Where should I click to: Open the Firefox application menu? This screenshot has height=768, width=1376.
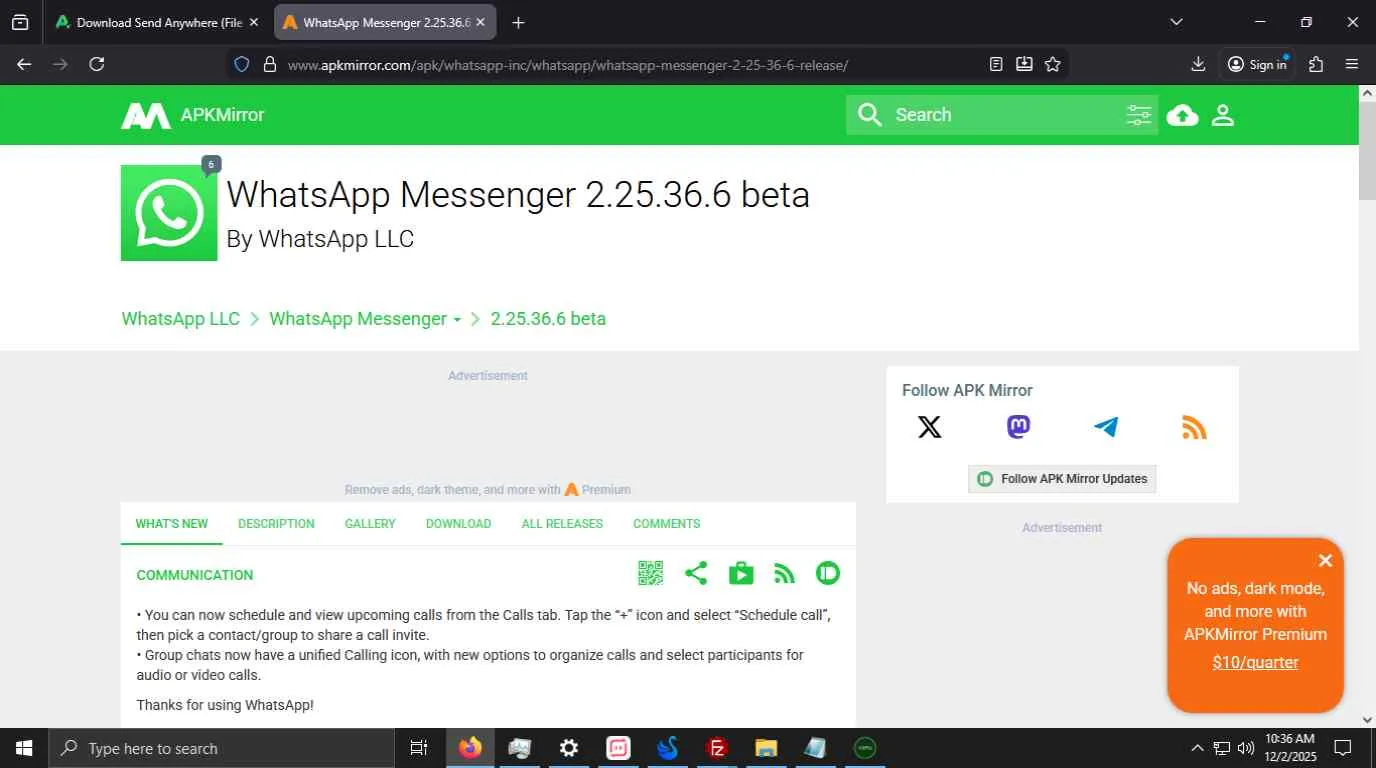(1352, 64)
